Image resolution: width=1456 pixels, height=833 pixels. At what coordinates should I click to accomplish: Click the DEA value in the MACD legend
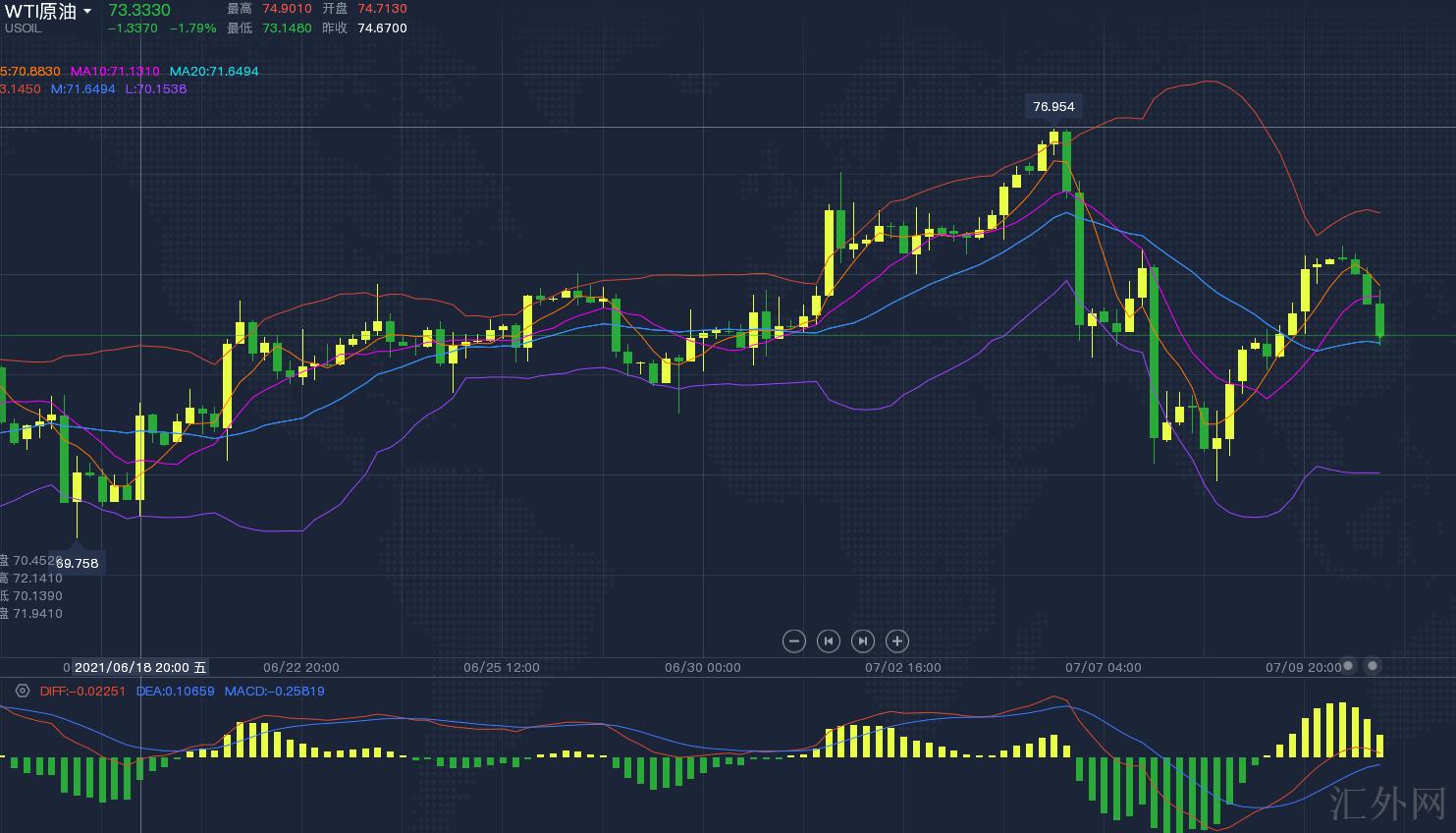point(175,692)
